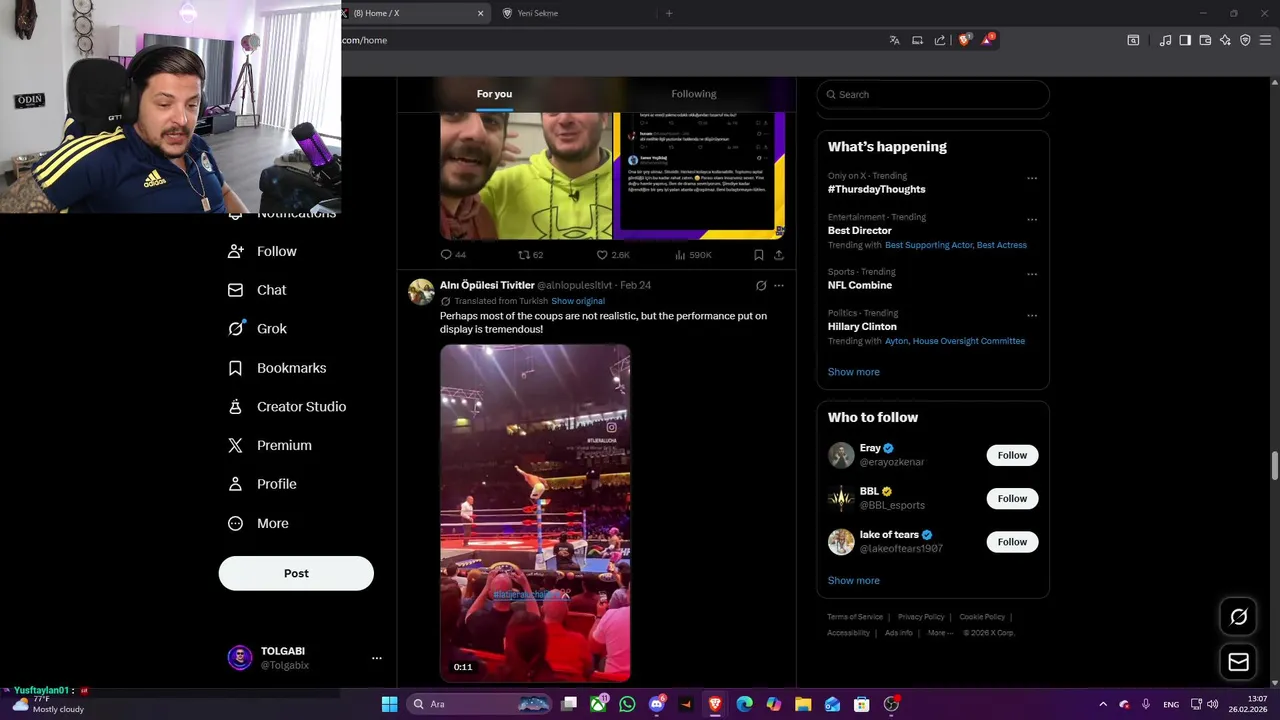Open Terms of Service link
Screen dimensions: 1280x720
855,617
